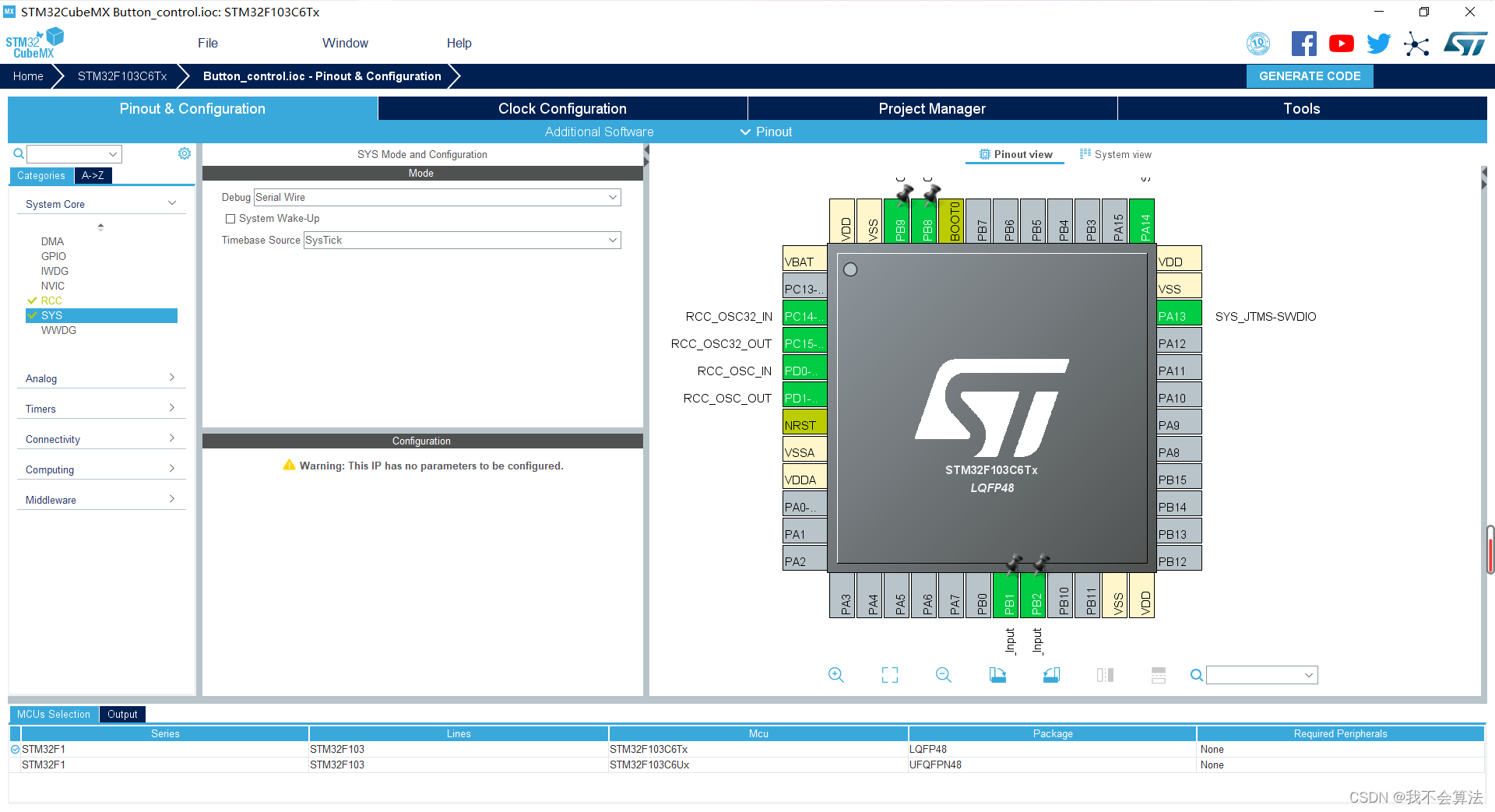Viewport: 1495px width, 812px height.
Task: Click the pin search magnifier icon
Action: (1197, 675)
